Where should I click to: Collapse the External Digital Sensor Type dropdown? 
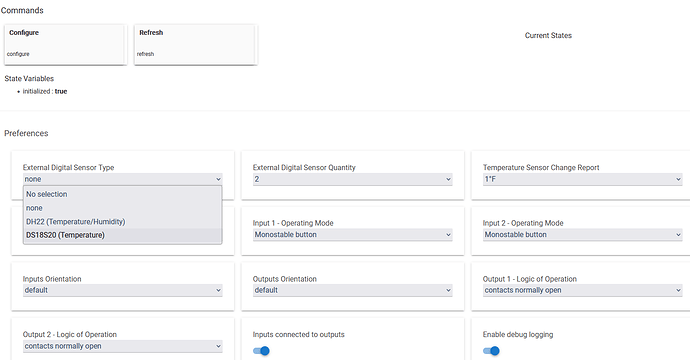[122, 179]
